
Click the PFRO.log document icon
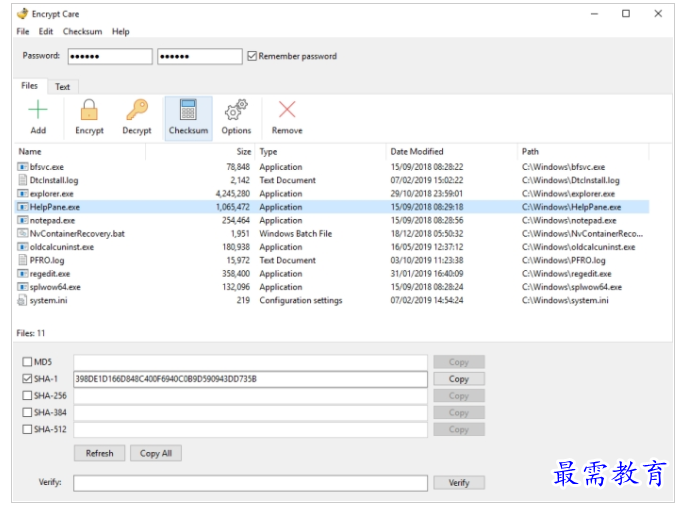tap(22, 260)
